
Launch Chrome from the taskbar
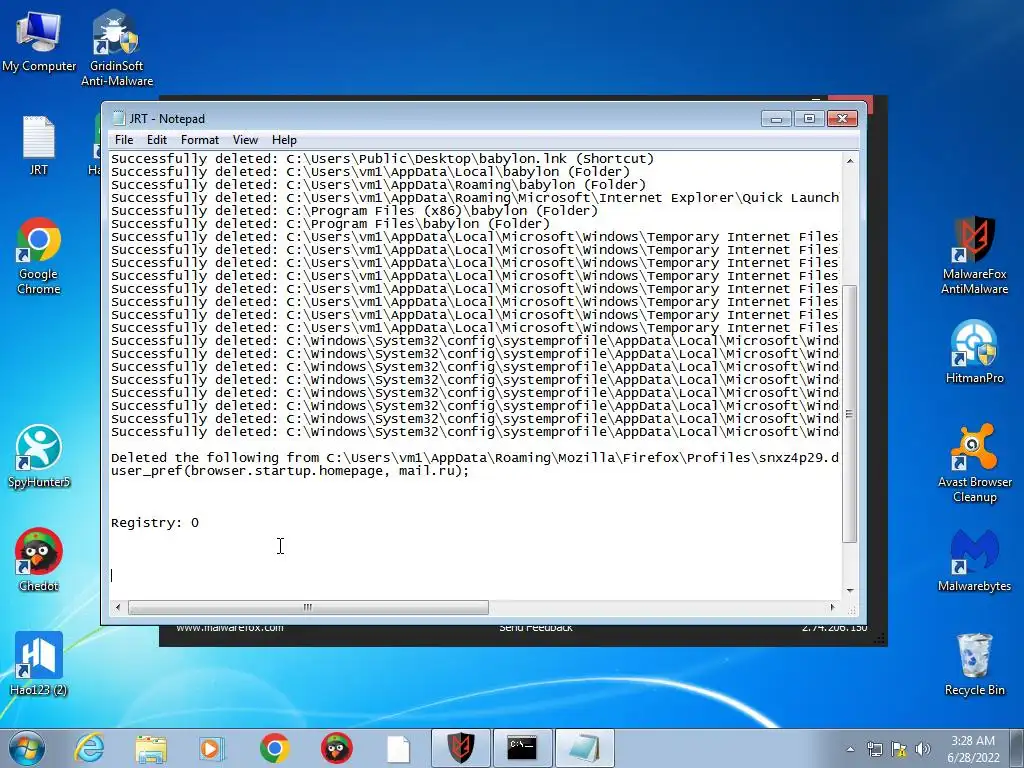(274, 748)
